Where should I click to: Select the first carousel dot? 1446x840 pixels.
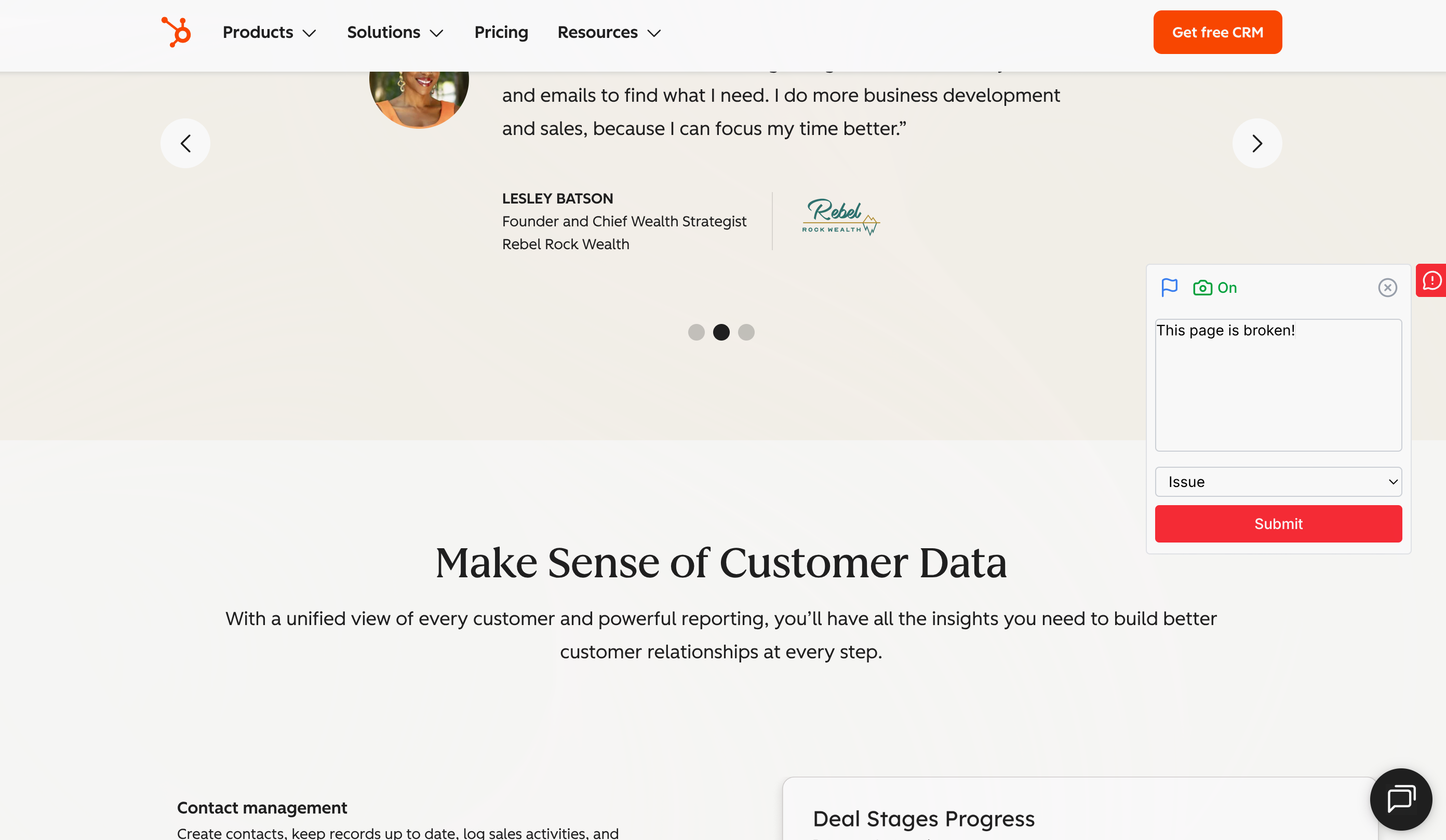[697, 332]
